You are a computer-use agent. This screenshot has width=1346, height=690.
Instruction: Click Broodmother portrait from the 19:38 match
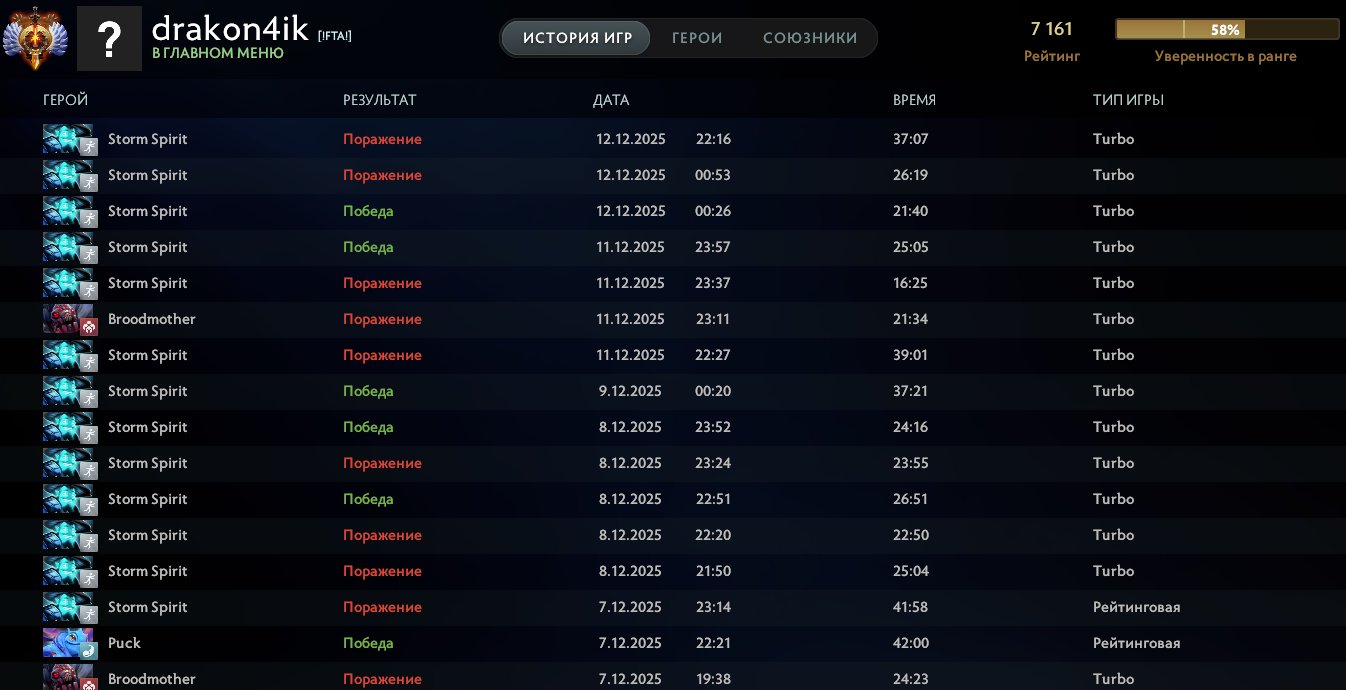[x=69, y=677]
